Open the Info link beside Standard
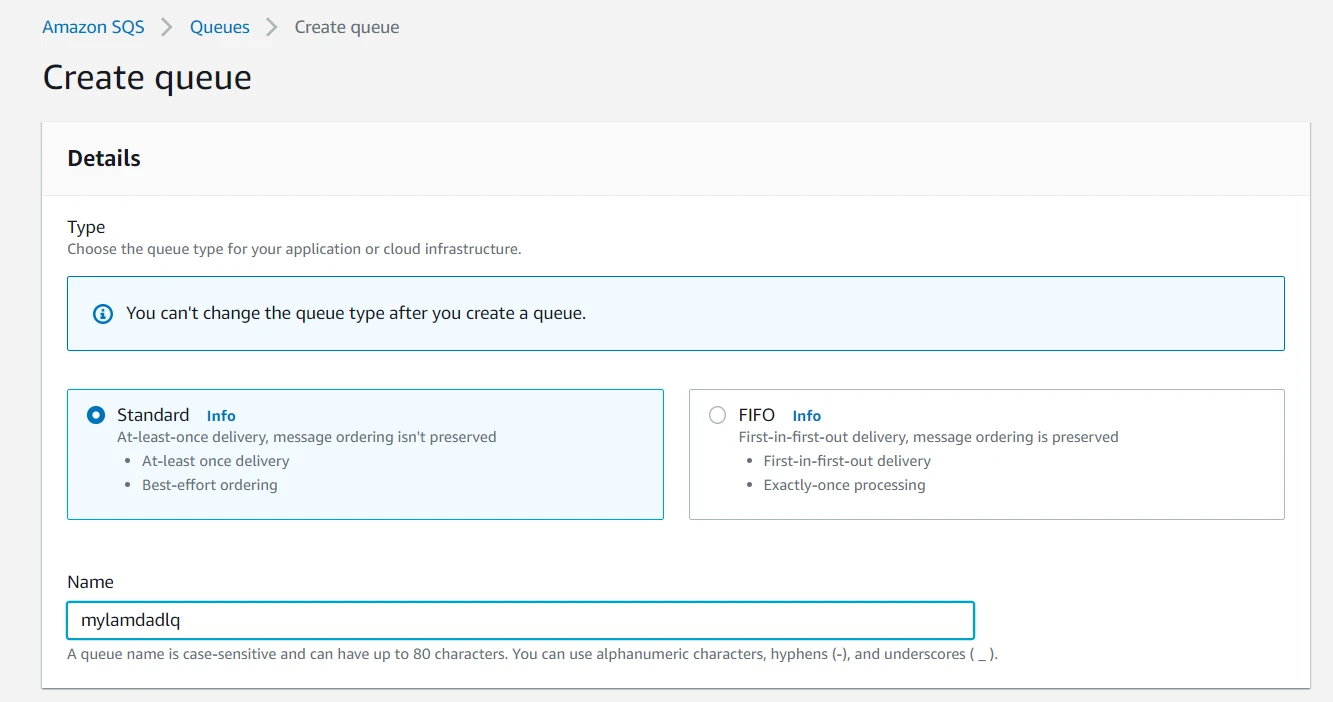This screenshot has height=702, width=1333. 221,416
